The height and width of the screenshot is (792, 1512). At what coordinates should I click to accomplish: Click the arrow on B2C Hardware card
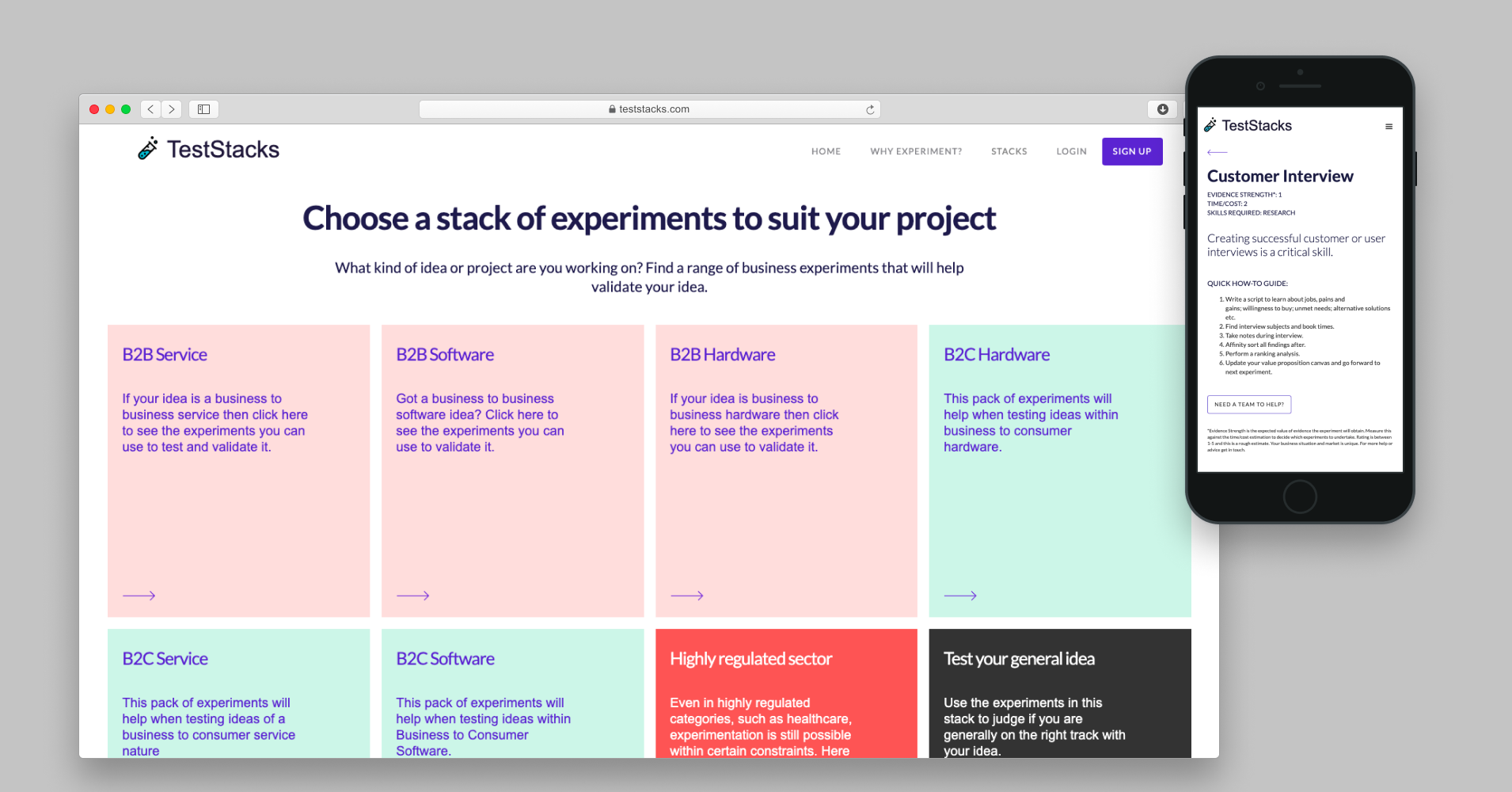[960, 596]
